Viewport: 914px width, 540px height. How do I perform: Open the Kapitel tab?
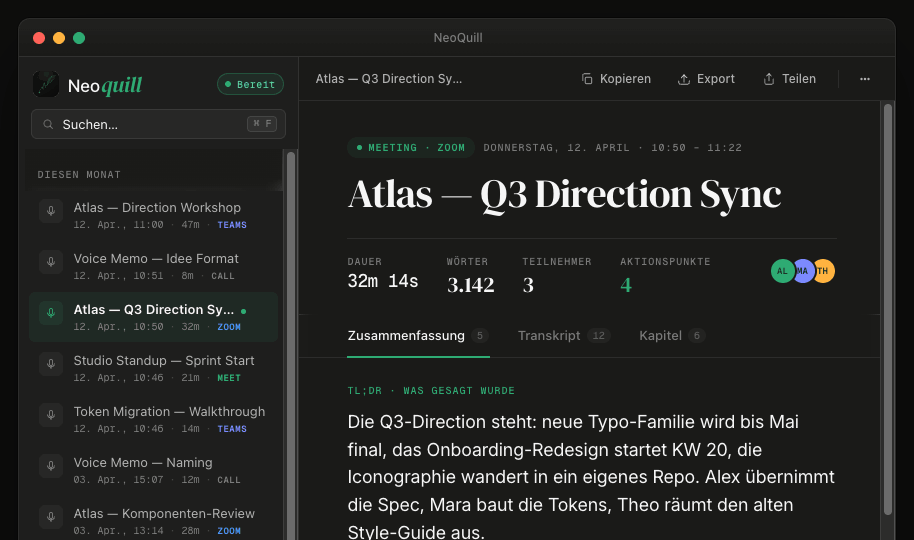tap(672, 335)
